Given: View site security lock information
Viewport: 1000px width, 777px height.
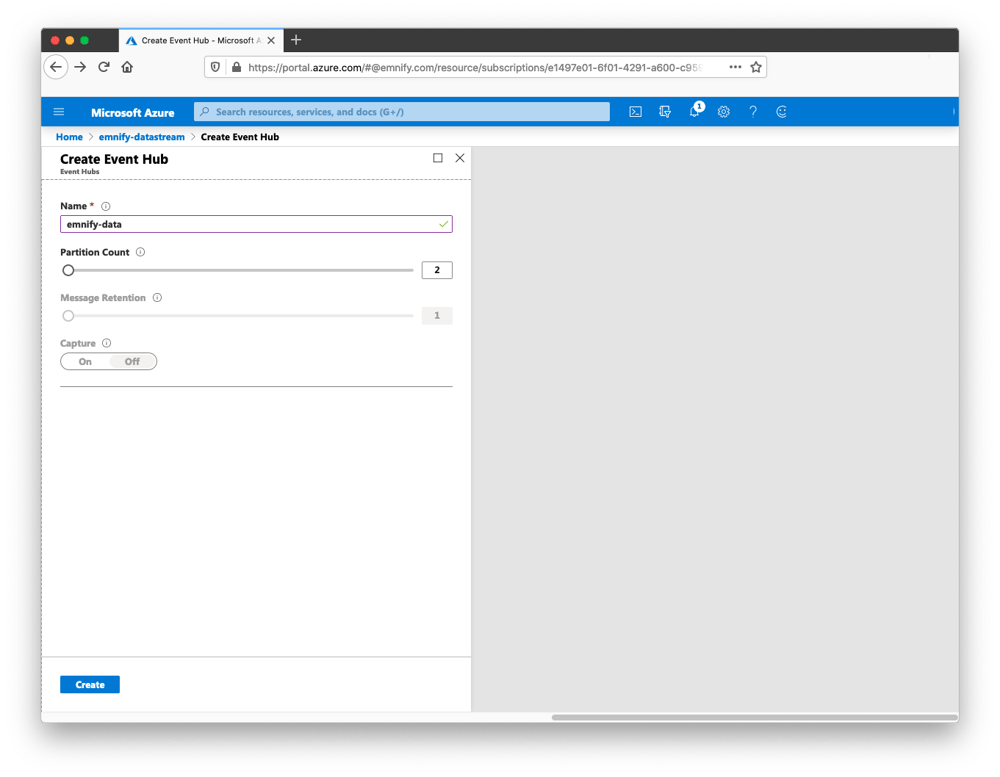Looking at the screenshot, I should 237,67.
